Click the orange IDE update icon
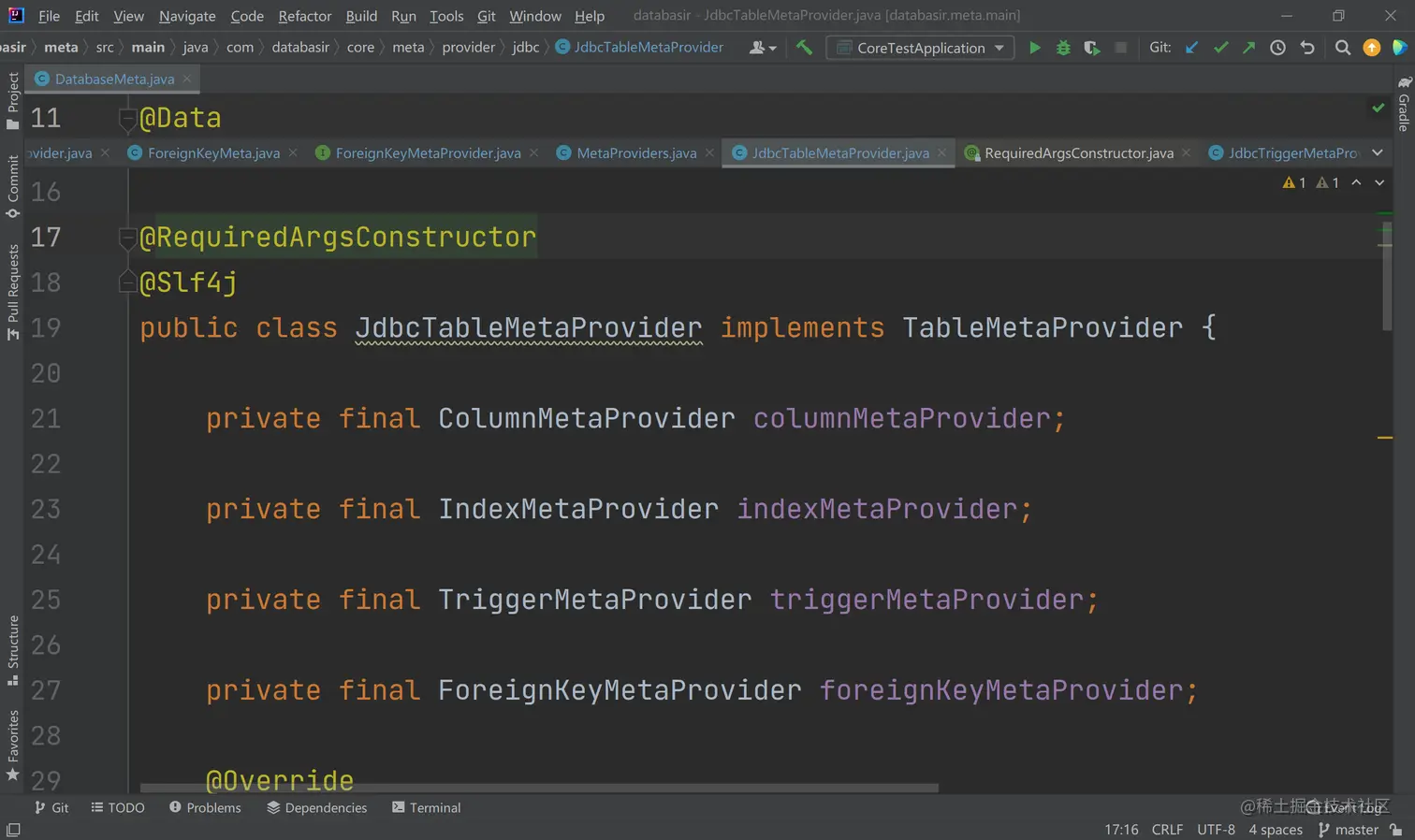 [x=1372, y=48]
